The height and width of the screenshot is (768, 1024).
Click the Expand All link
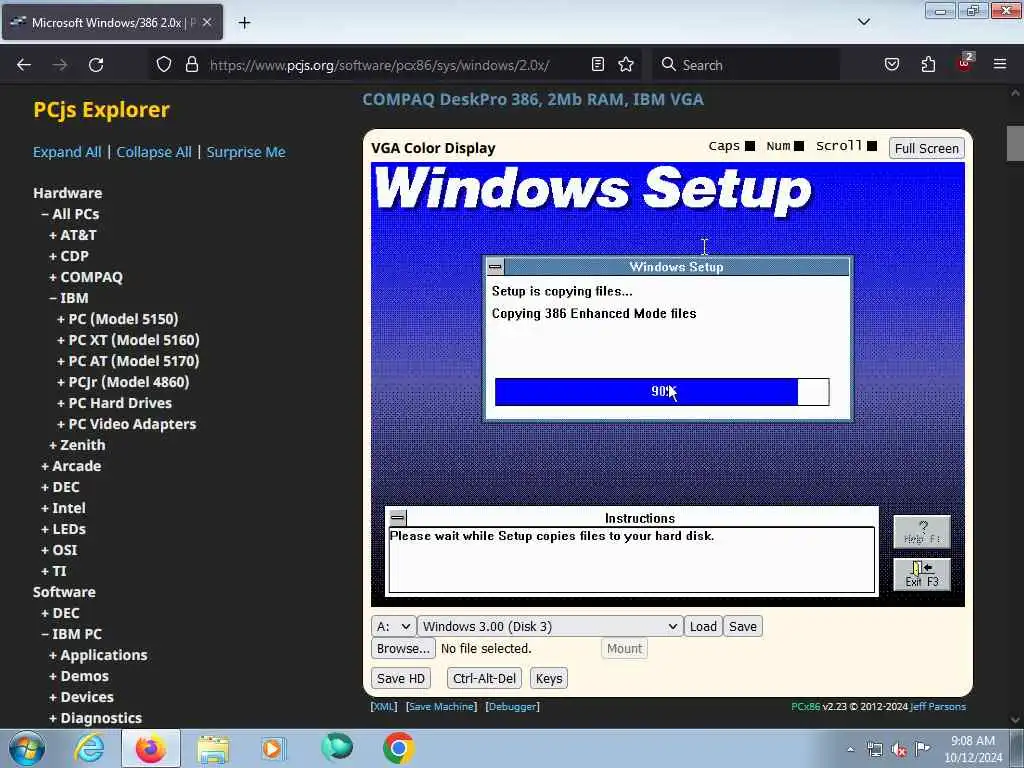pyautogui.click(x=67, y=152)
